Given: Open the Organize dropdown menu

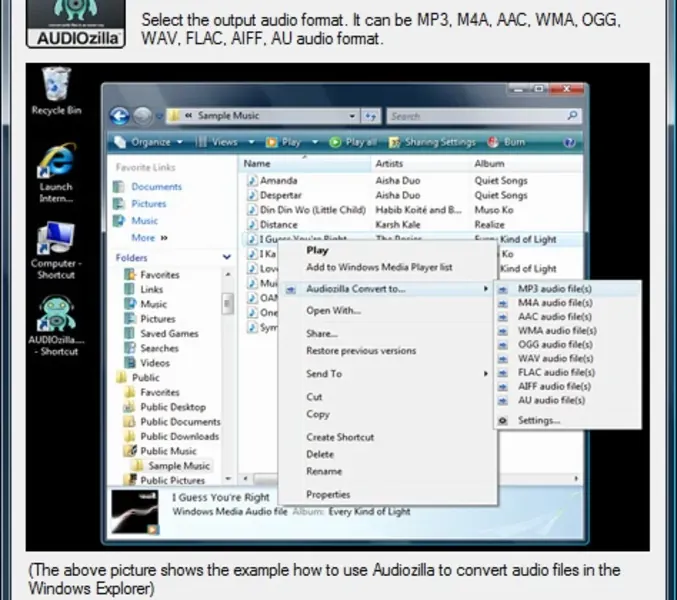Looking at the screenshot, I should click(x=149, y=142).
